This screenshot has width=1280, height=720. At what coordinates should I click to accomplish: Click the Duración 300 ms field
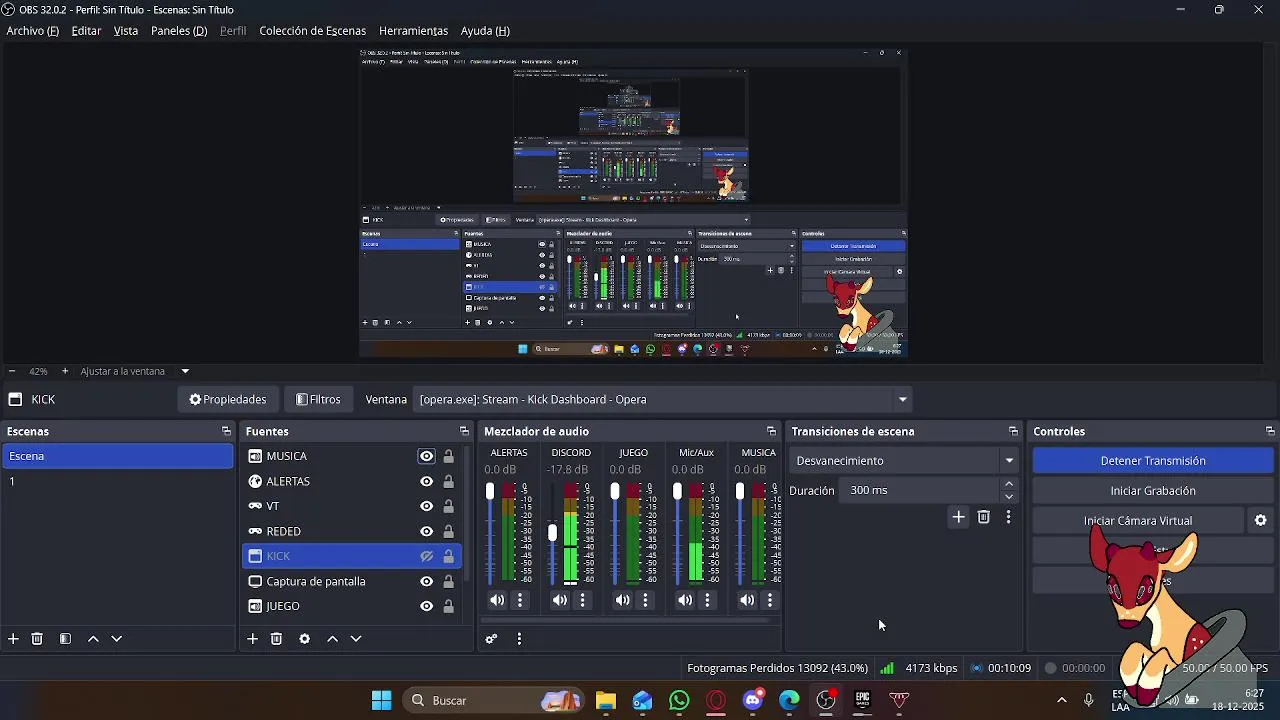click(x=920, y=491)
